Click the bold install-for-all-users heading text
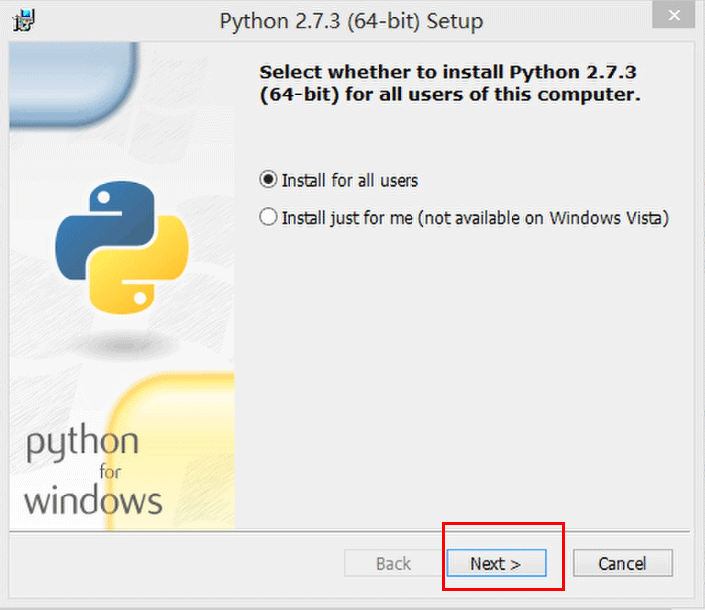 (448, 84)
